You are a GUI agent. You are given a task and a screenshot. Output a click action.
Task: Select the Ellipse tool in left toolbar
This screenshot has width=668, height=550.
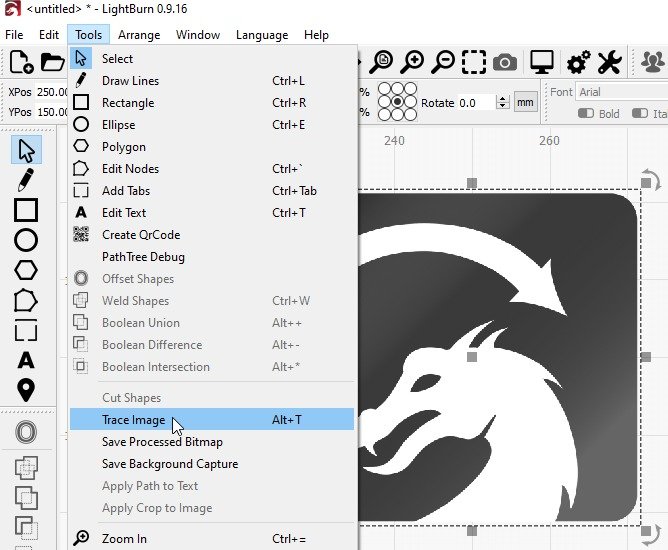pyautogui.click(x=26, y=240)
